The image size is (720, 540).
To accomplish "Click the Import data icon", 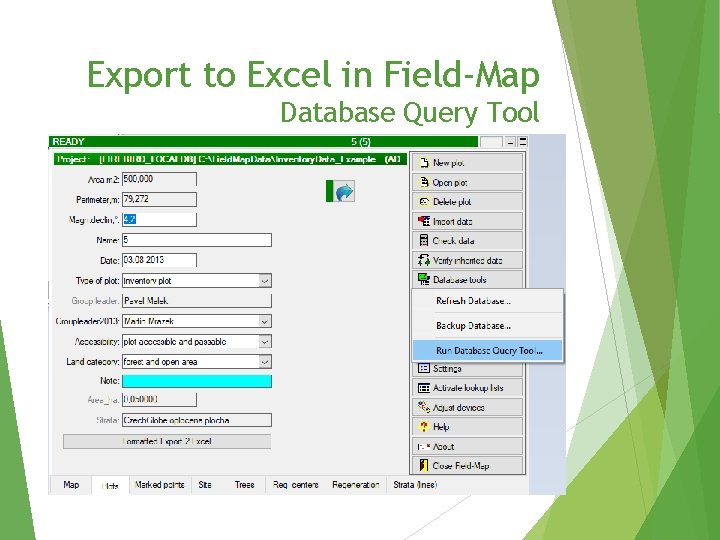I will coord(424,221).
